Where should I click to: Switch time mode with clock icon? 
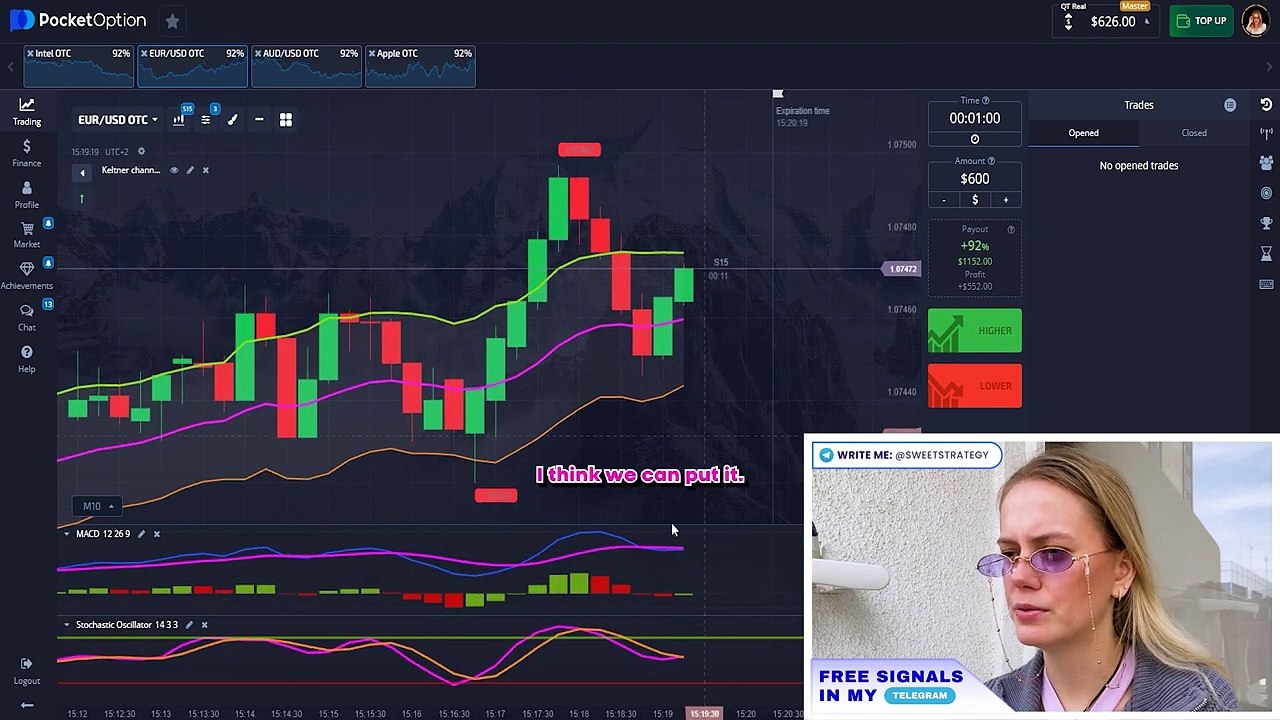(975, 139)
